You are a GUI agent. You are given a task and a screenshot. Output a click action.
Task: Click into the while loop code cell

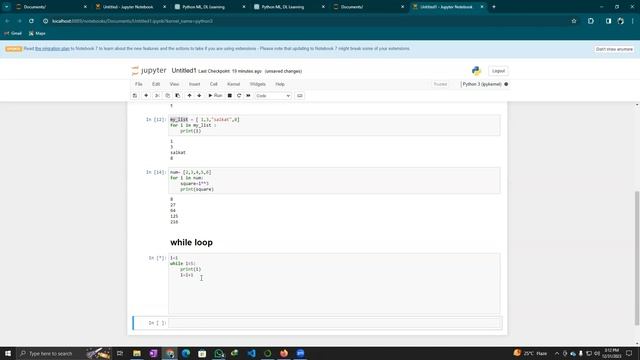(334, 283)
